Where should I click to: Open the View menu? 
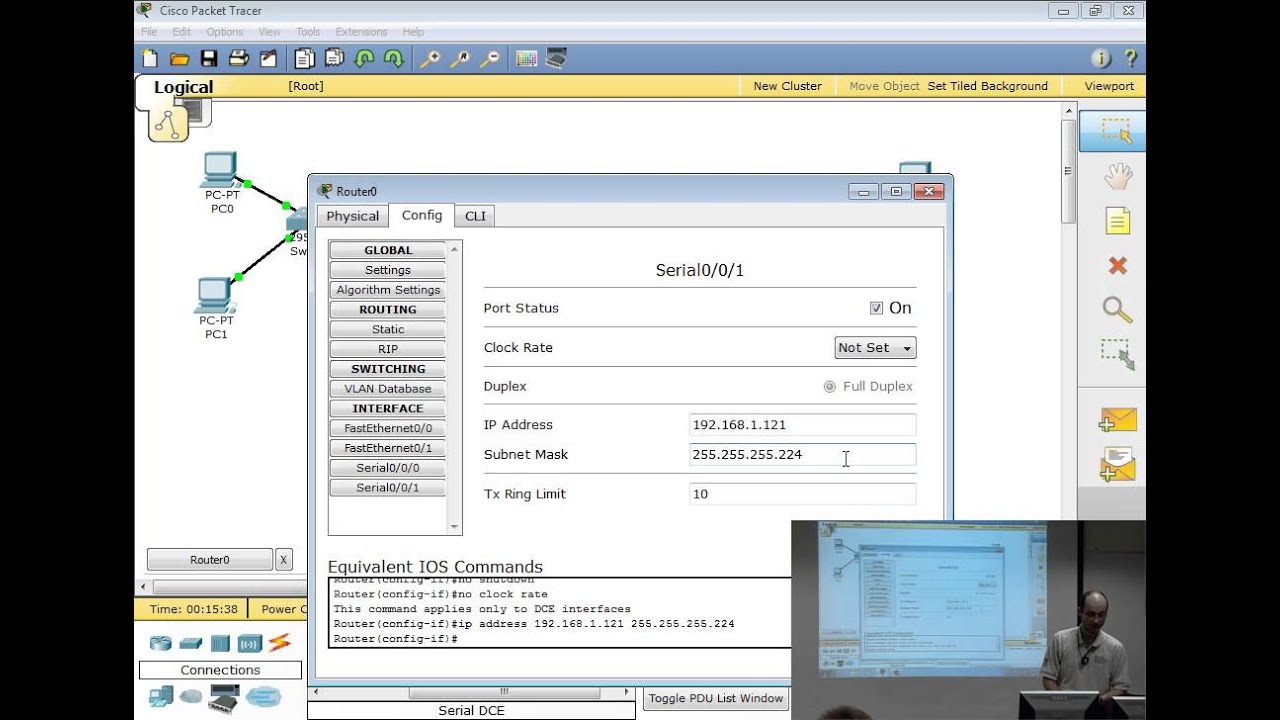[x=270, y=32]
